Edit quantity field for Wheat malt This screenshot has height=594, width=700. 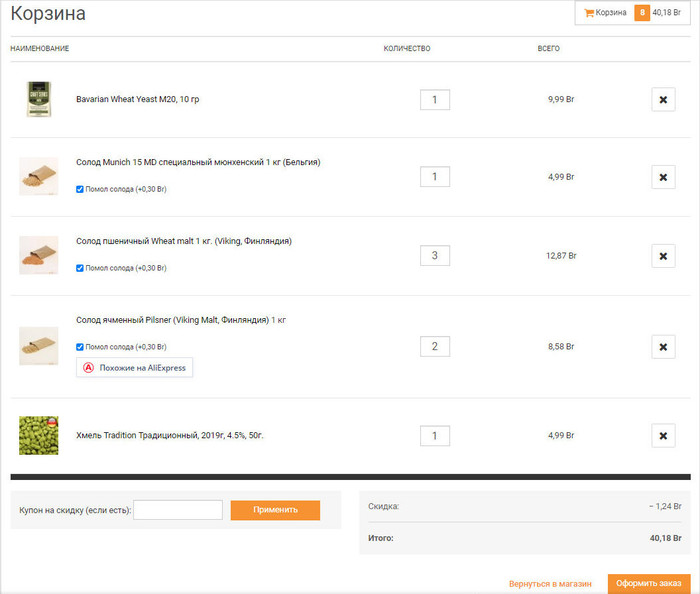[x=435, y=255]
